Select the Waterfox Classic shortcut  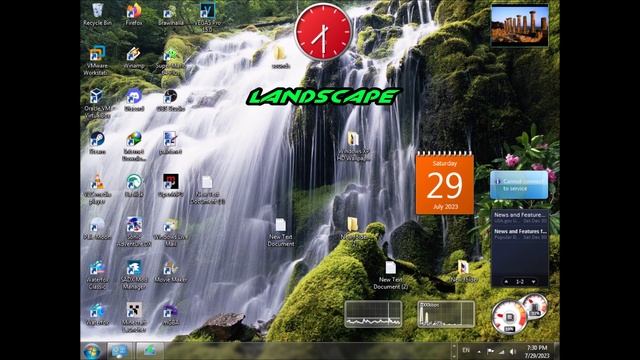97,275
